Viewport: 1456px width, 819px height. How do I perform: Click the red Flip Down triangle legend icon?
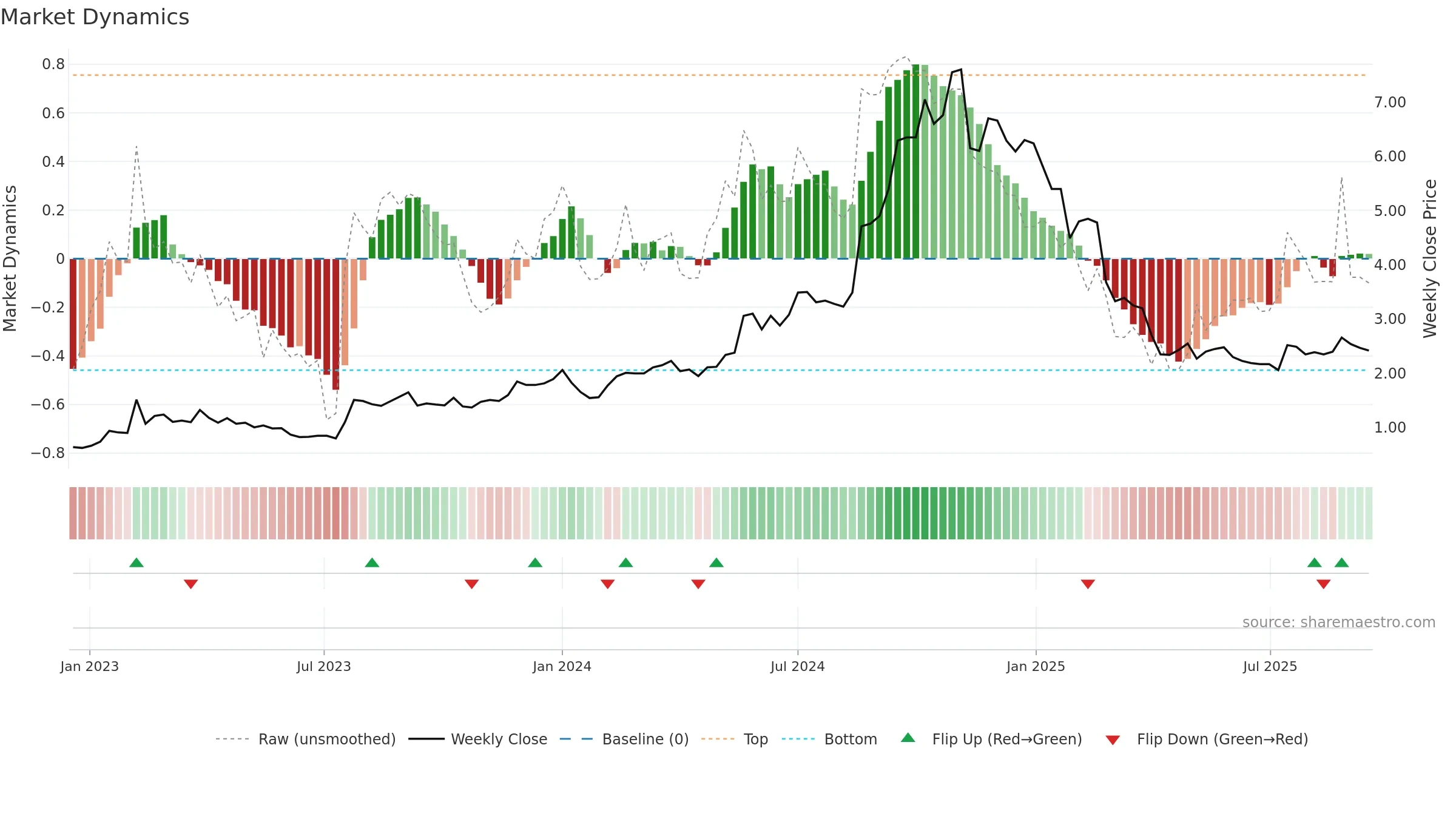(1113, 740)
